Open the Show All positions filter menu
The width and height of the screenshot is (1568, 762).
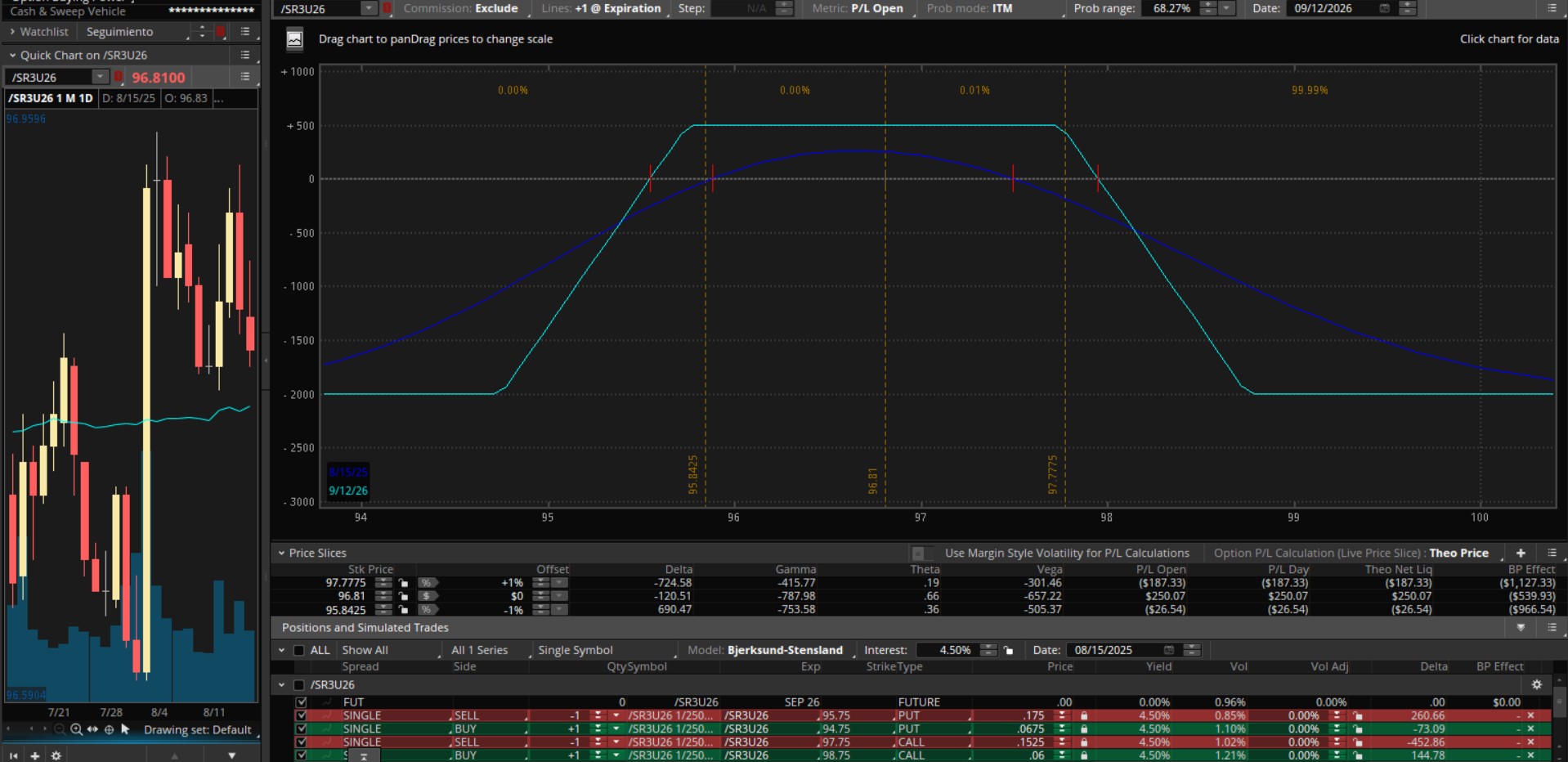[365, 651]
